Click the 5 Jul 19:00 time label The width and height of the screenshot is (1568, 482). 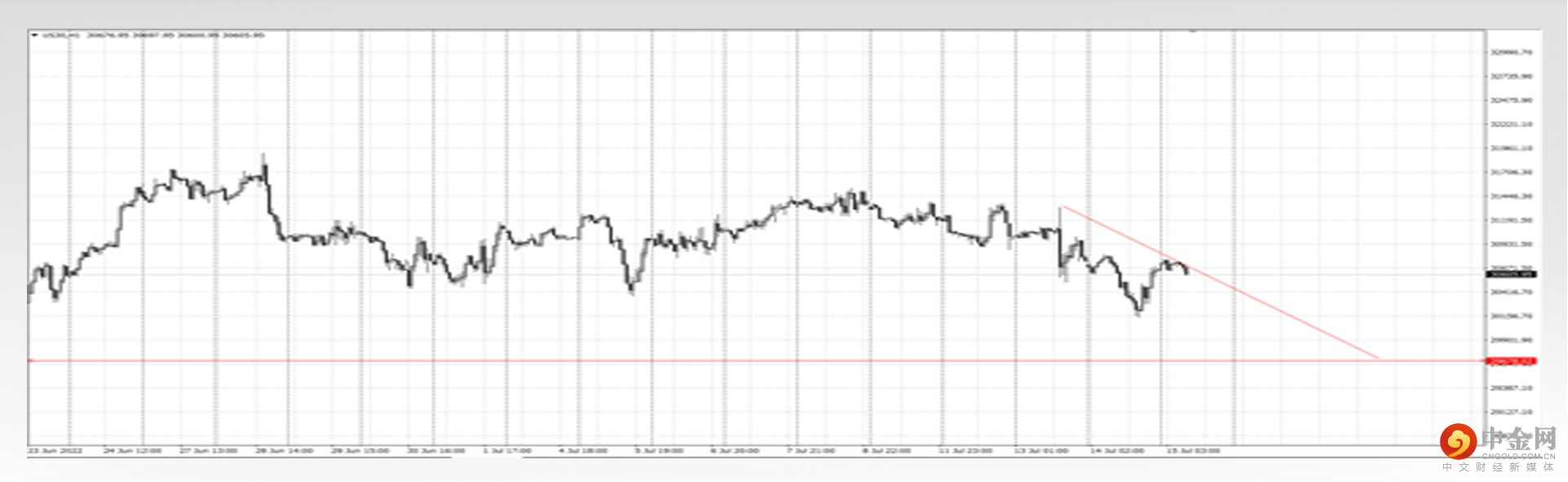click(x=659, y=451)
